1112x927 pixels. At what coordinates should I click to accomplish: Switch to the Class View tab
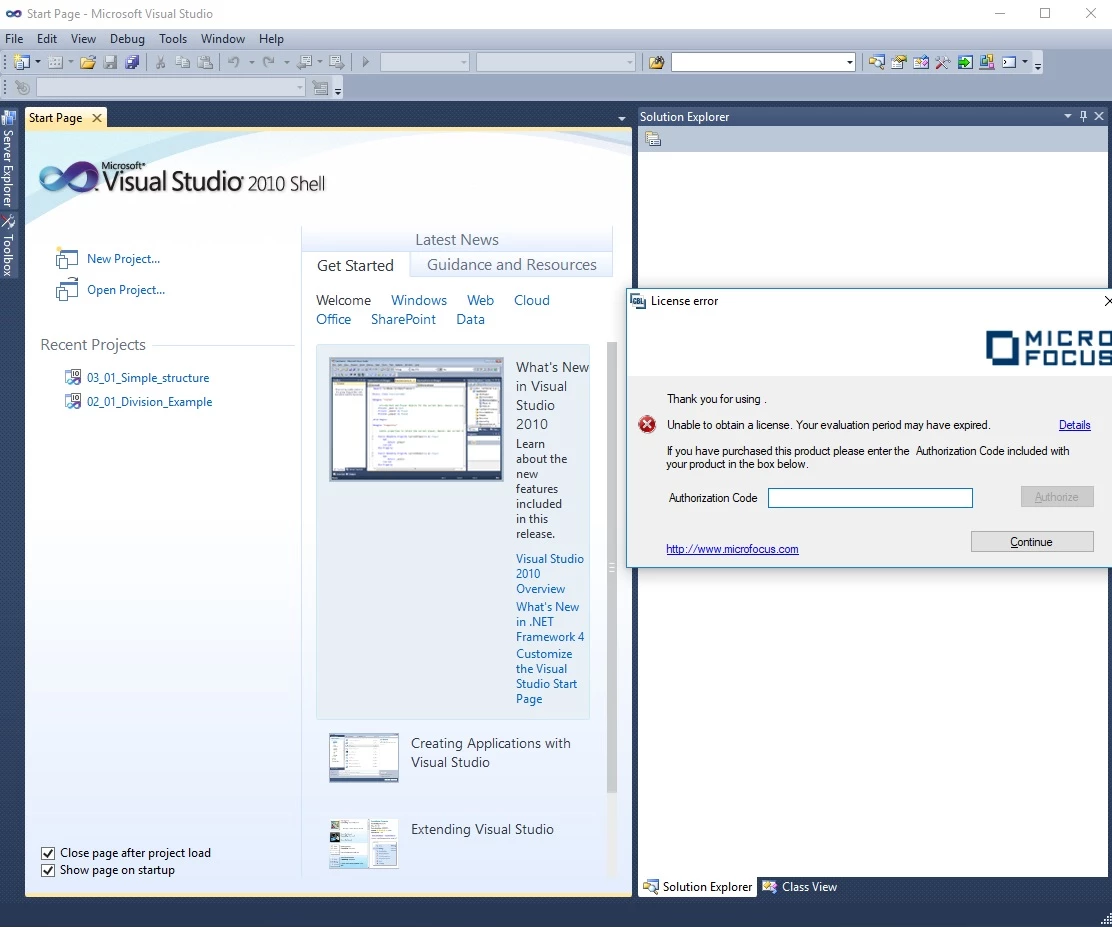(800, 887)
